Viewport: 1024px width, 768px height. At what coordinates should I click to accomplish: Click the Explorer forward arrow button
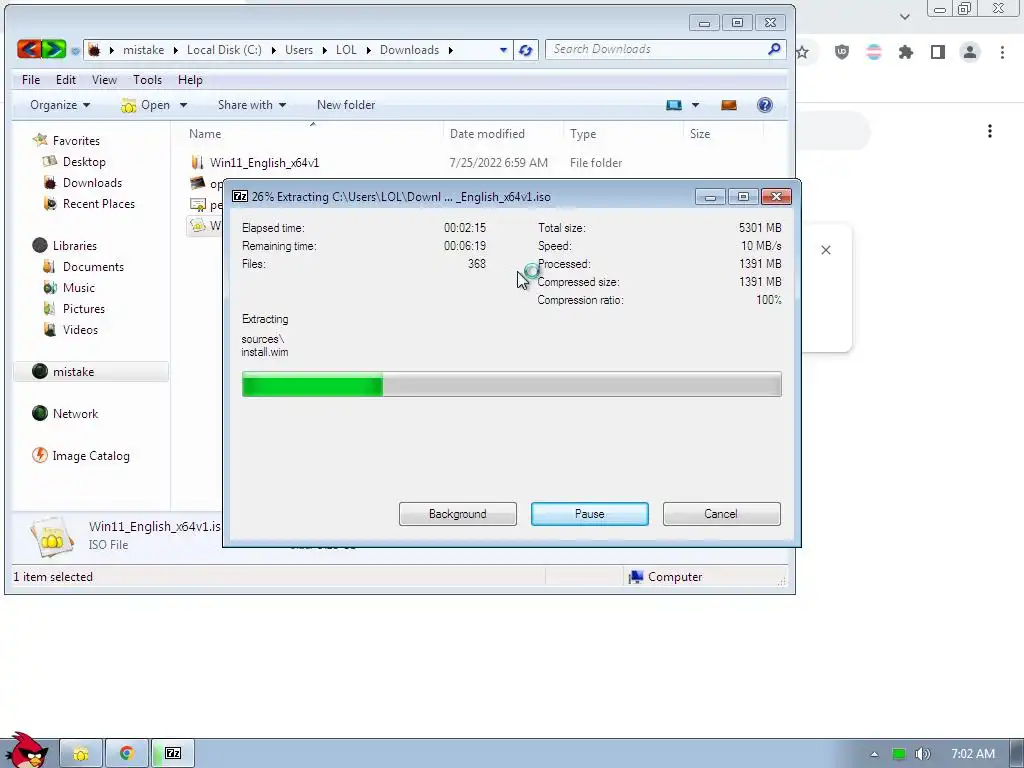pyautogui.click(x=54, y=49)
